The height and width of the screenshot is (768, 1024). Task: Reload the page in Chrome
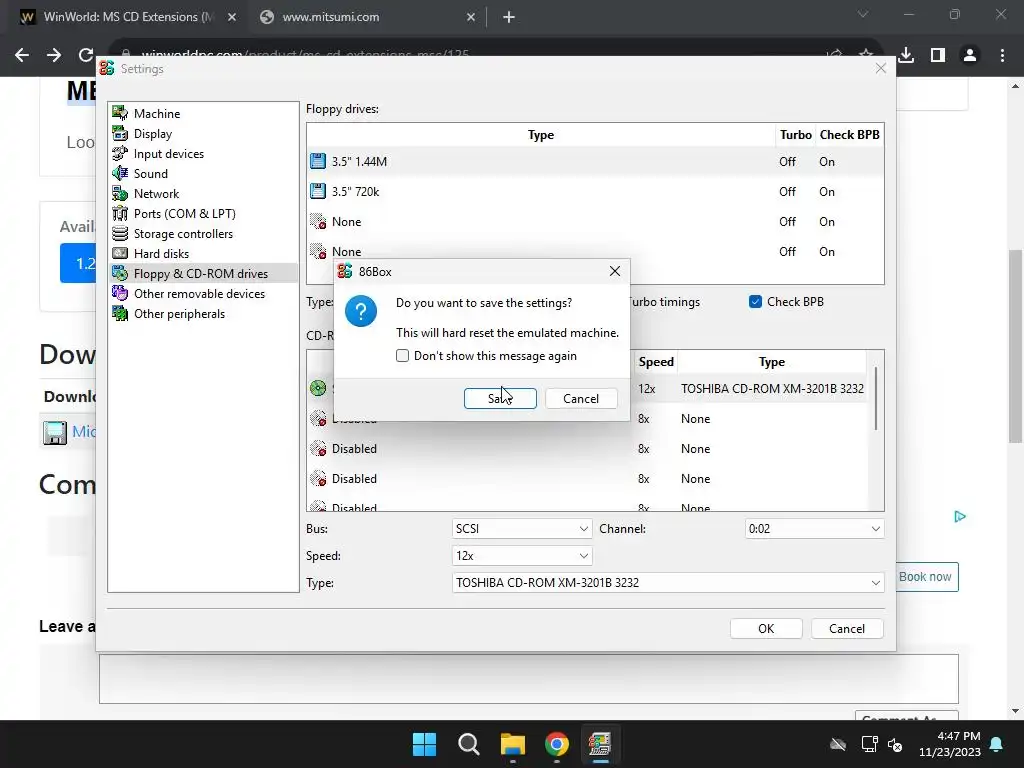[86, 55]
